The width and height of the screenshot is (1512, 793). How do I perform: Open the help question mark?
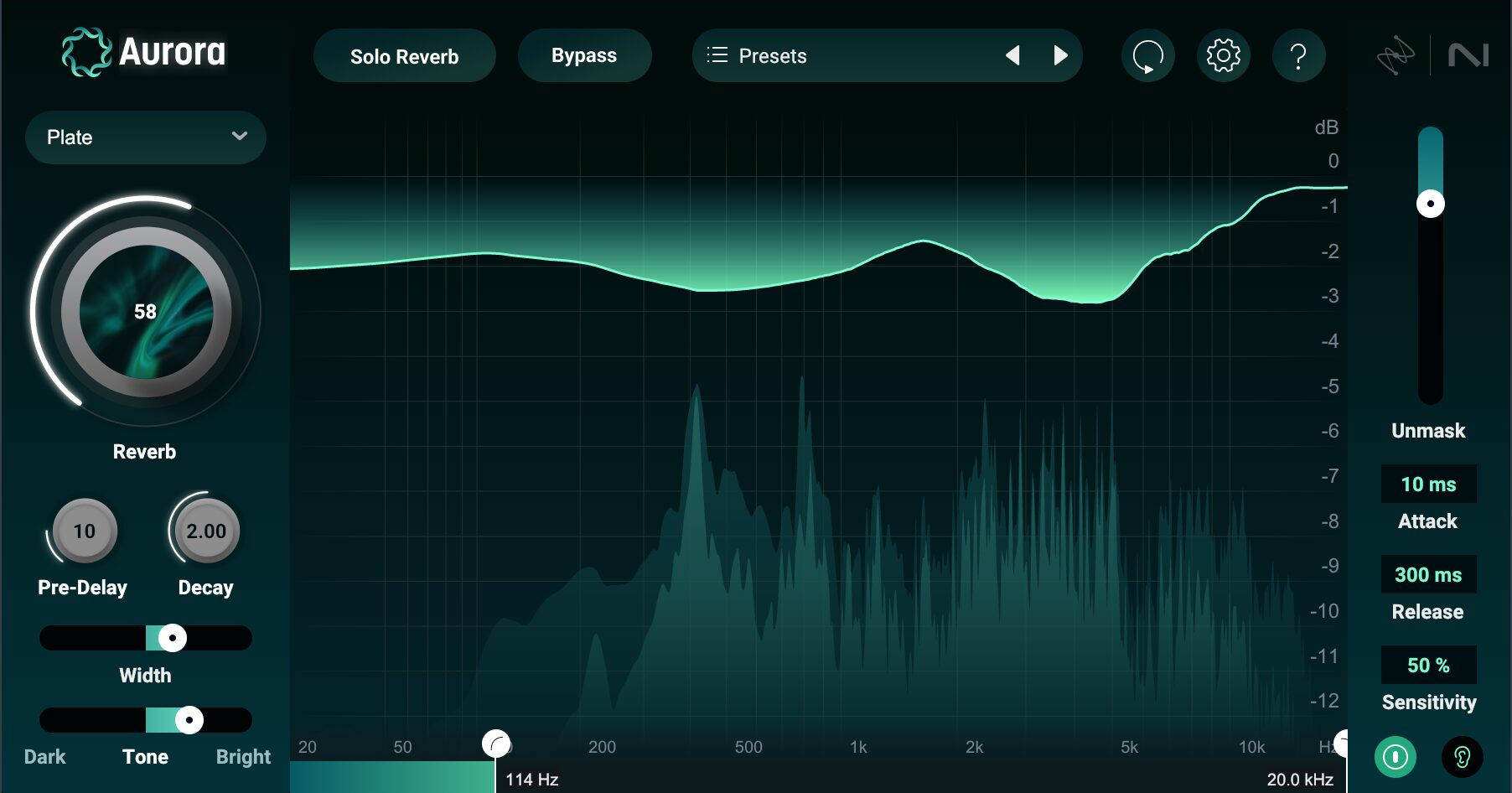click(1298, 56)
